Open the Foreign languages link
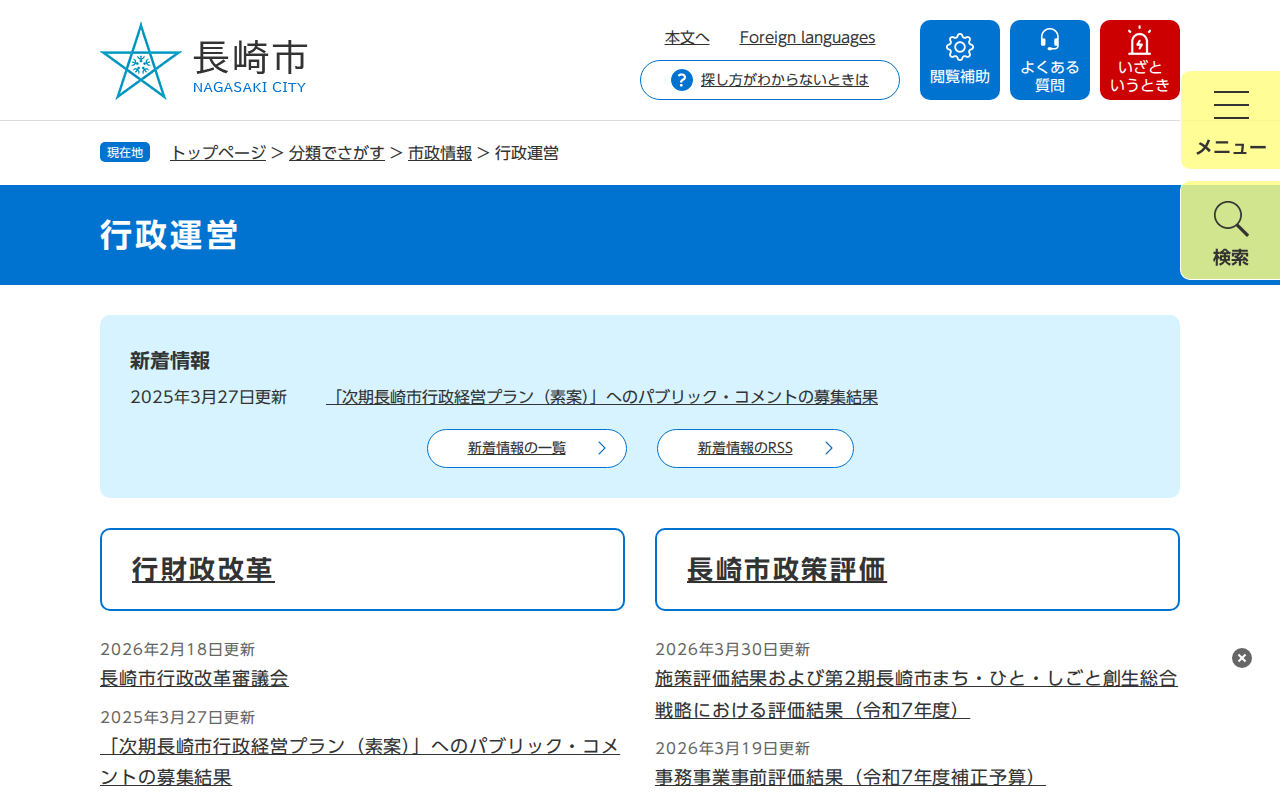 (x=807, y=37)
